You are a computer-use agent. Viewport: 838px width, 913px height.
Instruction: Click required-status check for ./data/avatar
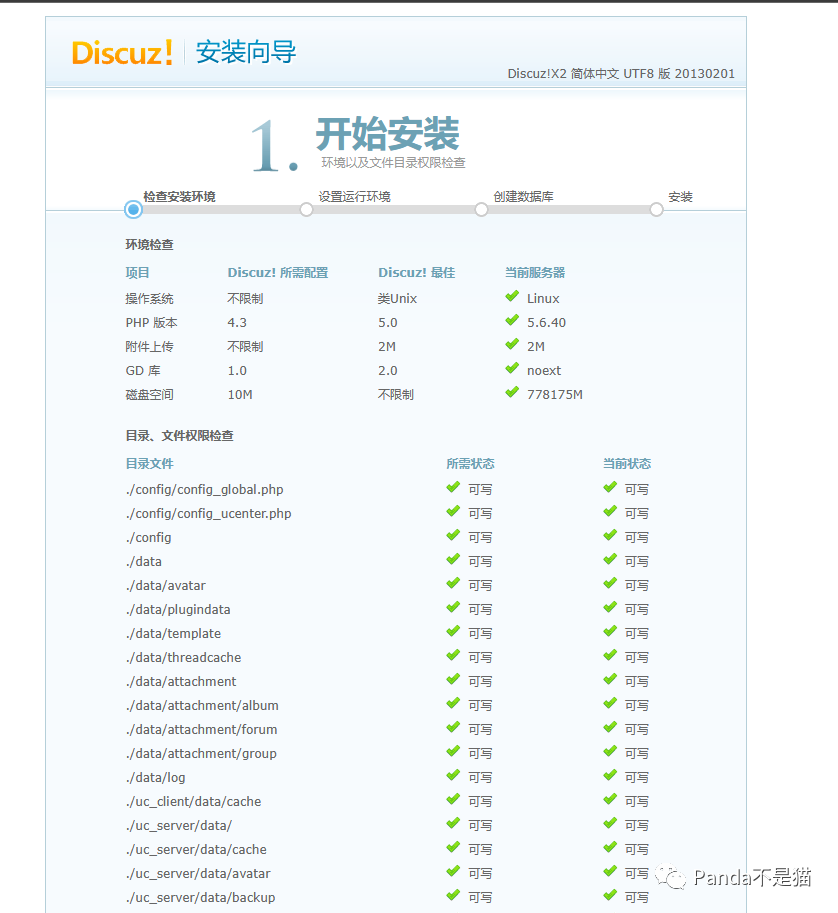[x=453, y=584]
